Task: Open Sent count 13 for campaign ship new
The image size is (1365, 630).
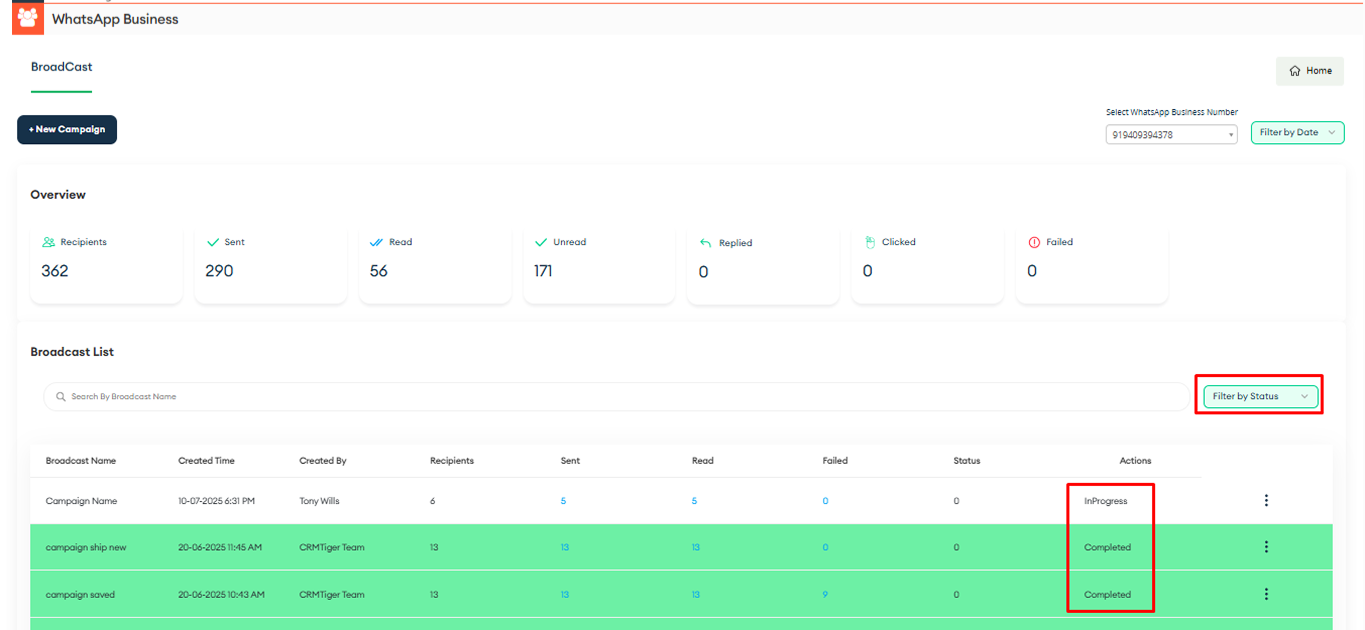Action: click(x=565, y=548)
